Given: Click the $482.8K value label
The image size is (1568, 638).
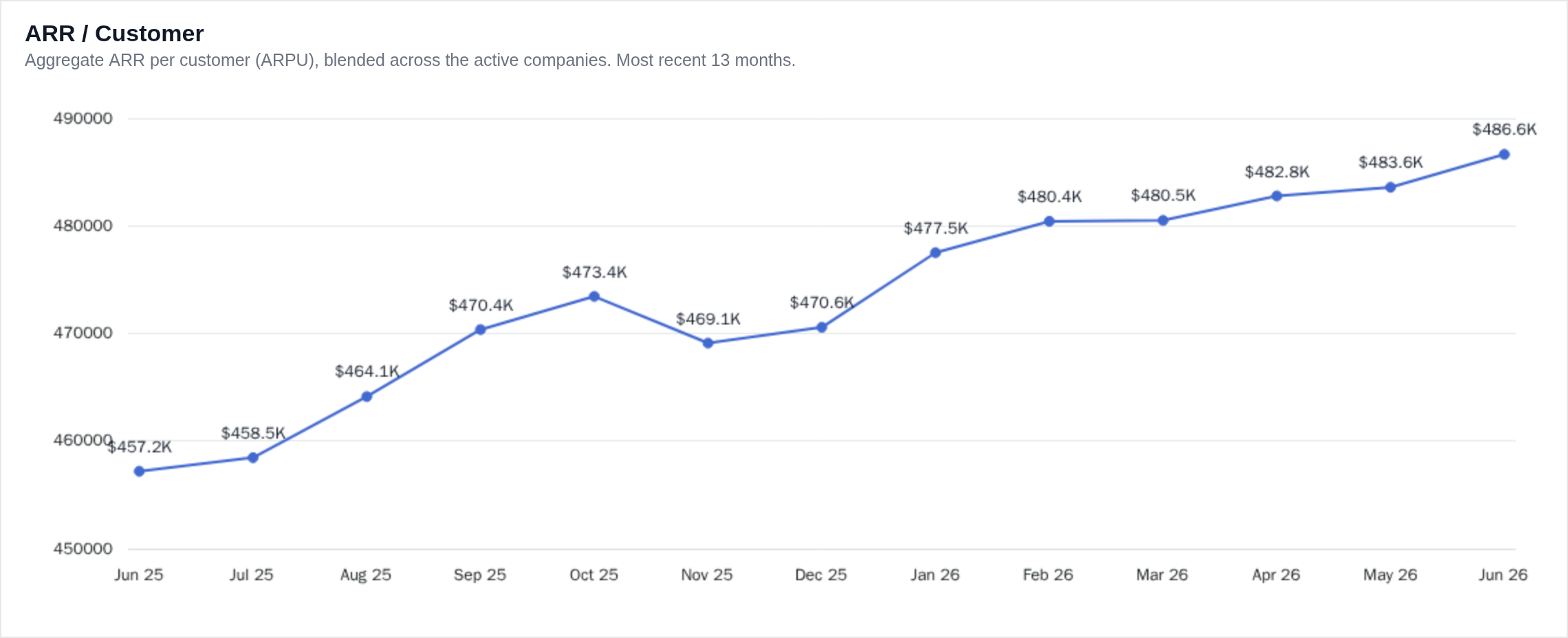Looking at the screenshot, I should pos(1277,172).
